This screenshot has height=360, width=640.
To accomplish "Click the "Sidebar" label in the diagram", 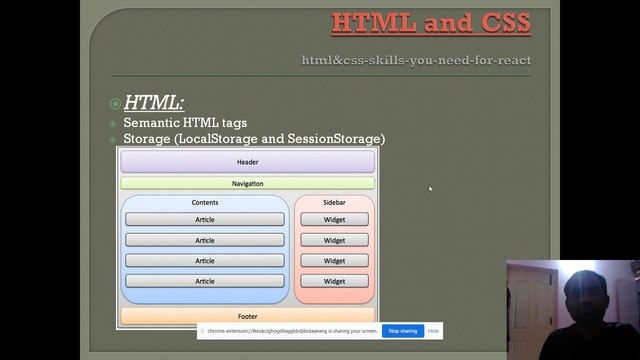I will [x=334, y=202].
